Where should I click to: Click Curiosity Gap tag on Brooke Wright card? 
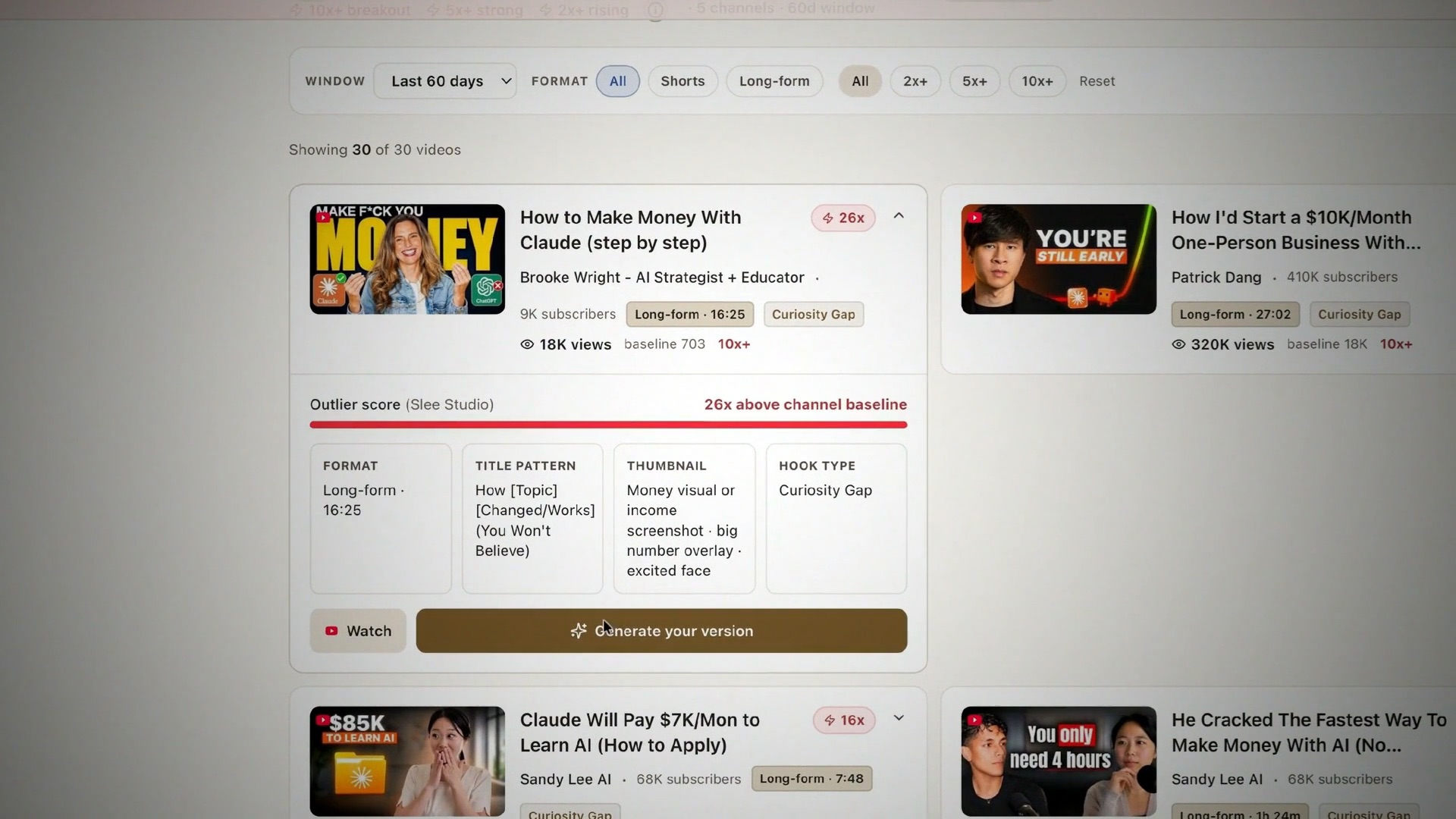click(813, 314)
